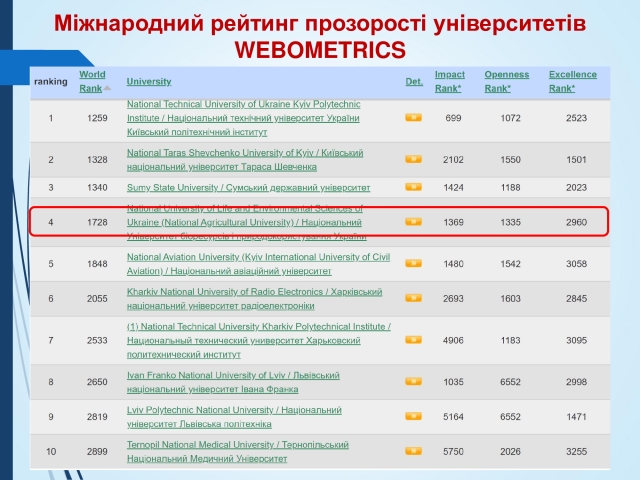Open details icon for Ternopil Medical University row

tap(413, 451)
